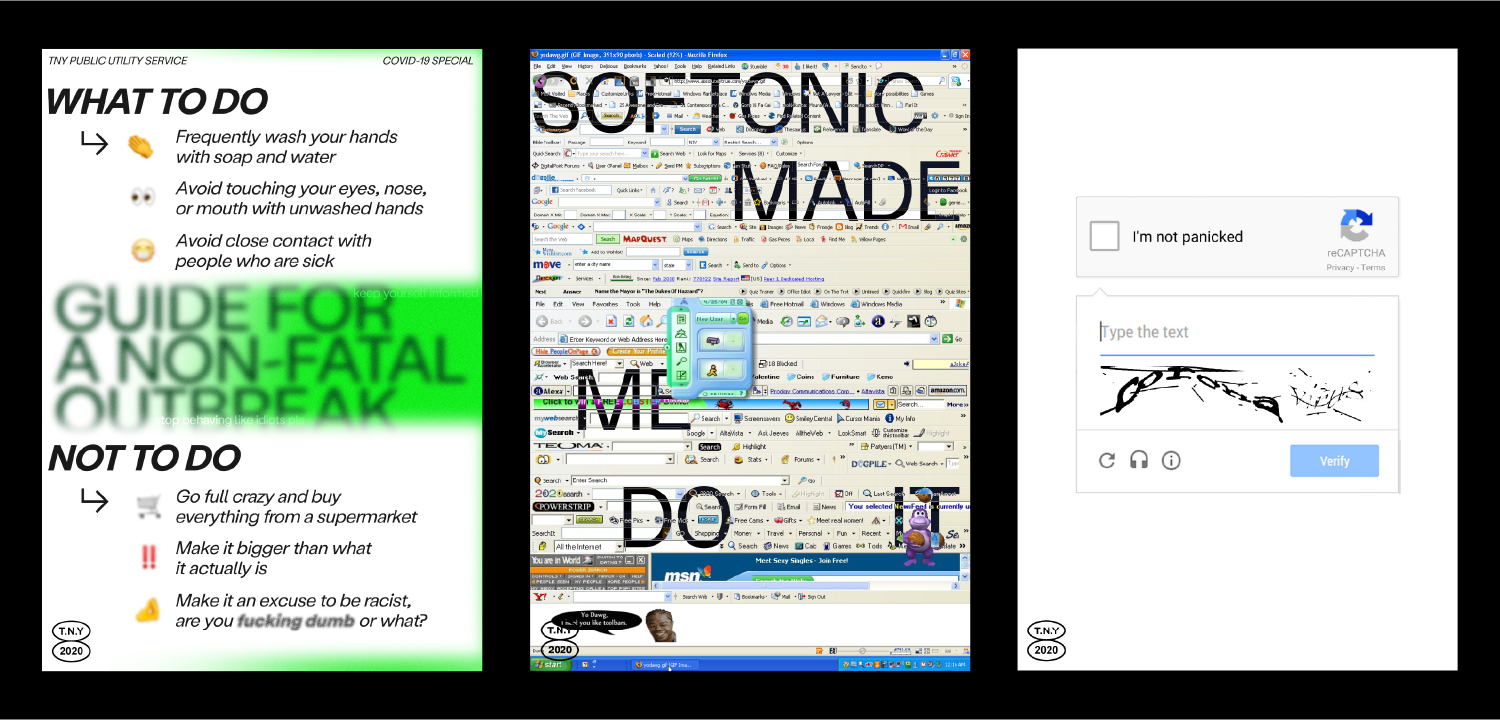Image resolution: width=1500 pixels, height=720 pixels.
Task: Switch to yodawg.gif Firefox taskbar item
Action: pos(665,664)
